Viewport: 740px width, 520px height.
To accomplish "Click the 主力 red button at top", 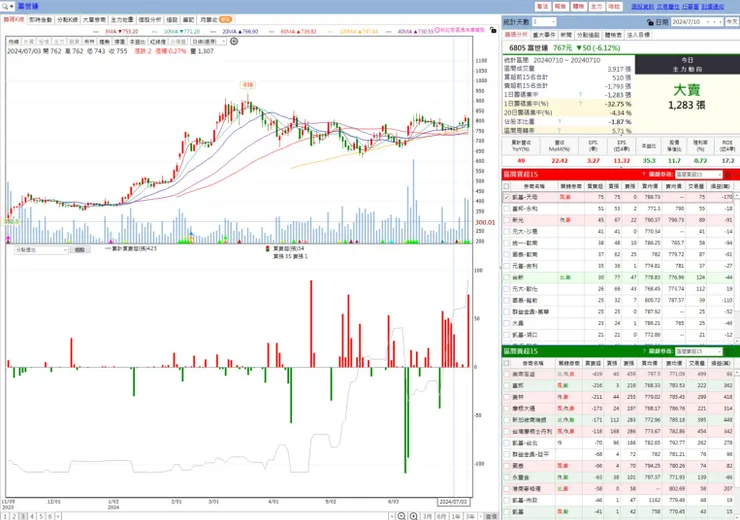I will (x=597, y=7).
